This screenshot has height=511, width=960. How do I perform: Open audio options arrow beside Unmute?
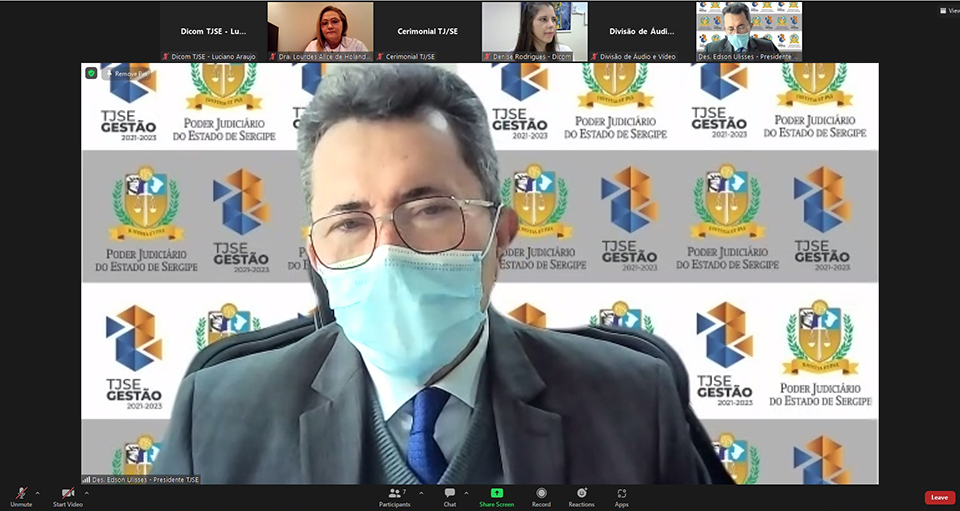coord(38,492)
